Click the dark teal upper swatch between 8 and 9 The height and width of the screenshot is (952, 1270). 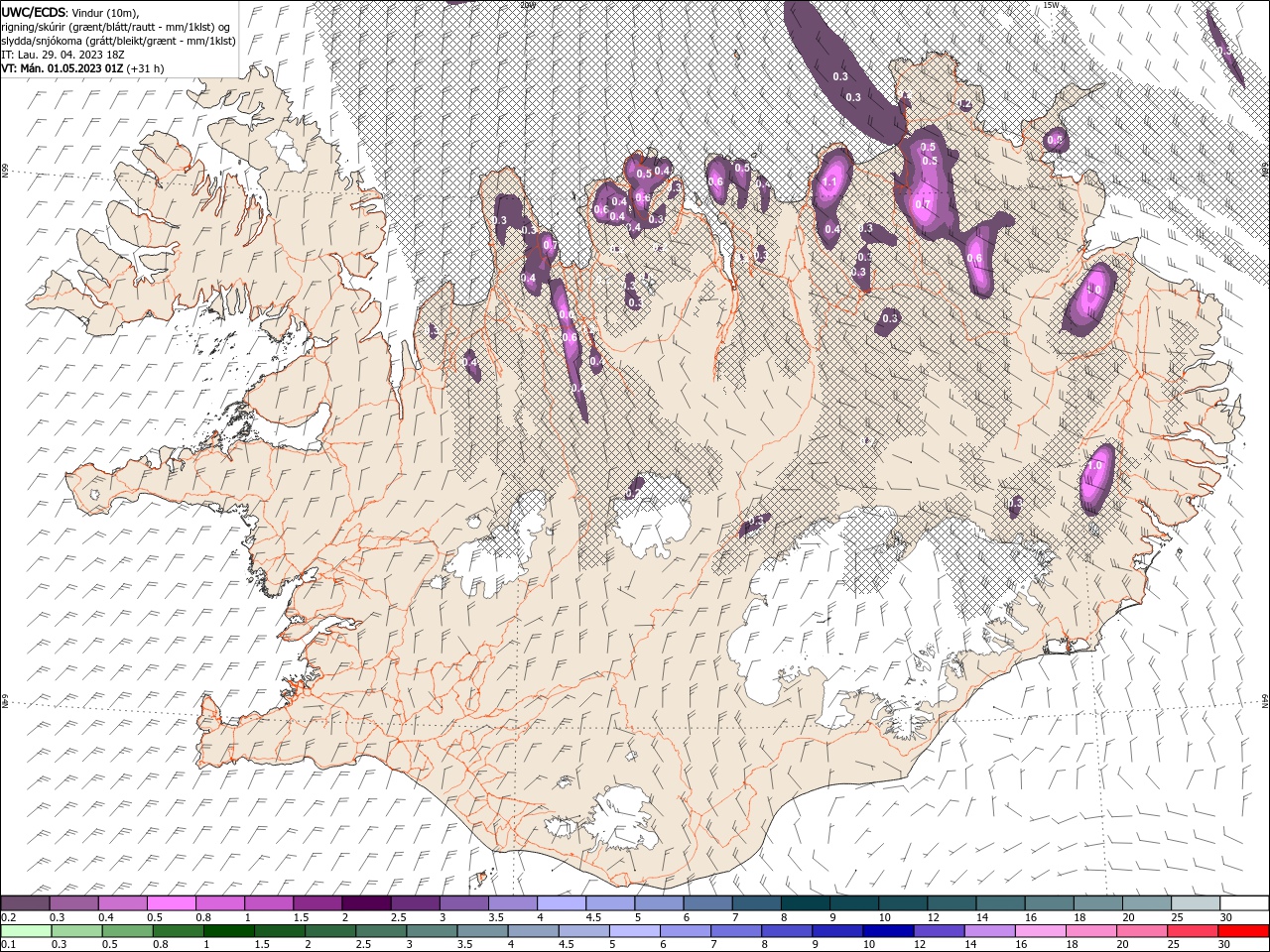click(x=805, y=902)
